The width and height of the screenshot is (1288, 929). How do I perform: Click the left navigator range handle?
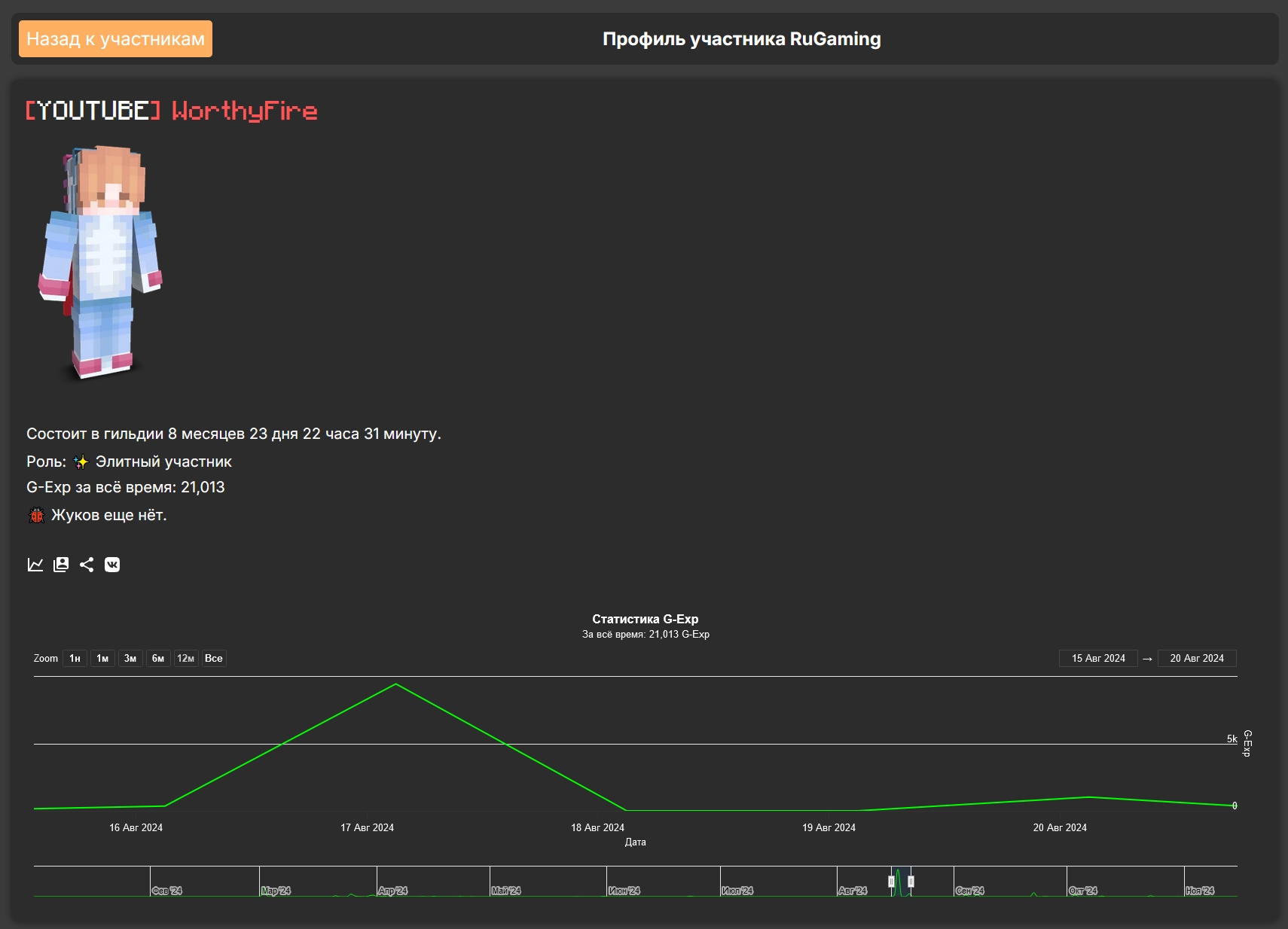891,882
